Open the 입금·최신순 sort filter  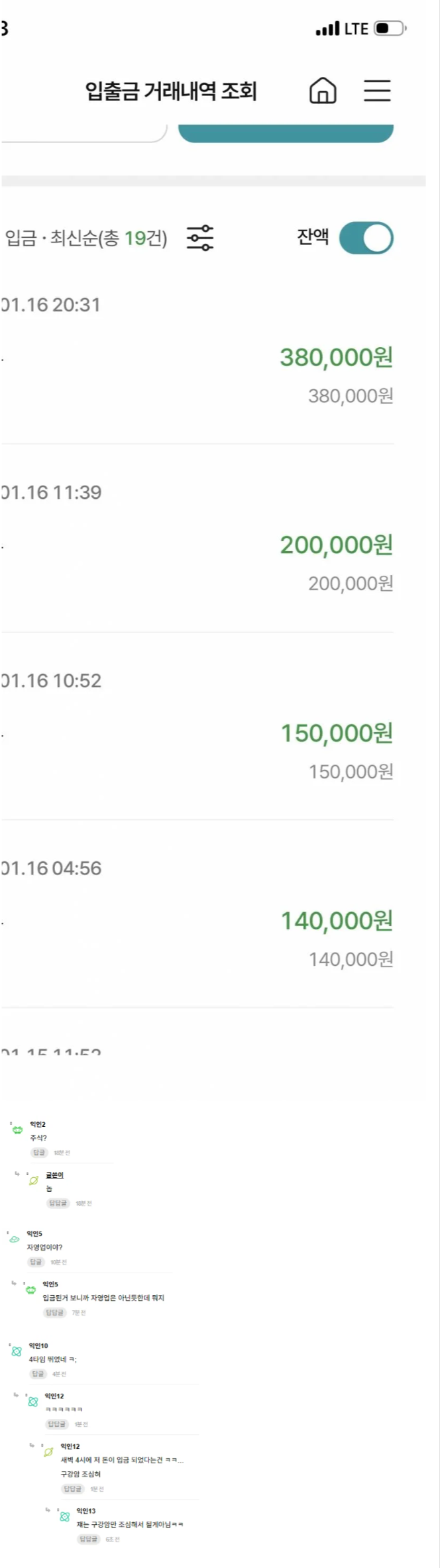coord(86,238)
